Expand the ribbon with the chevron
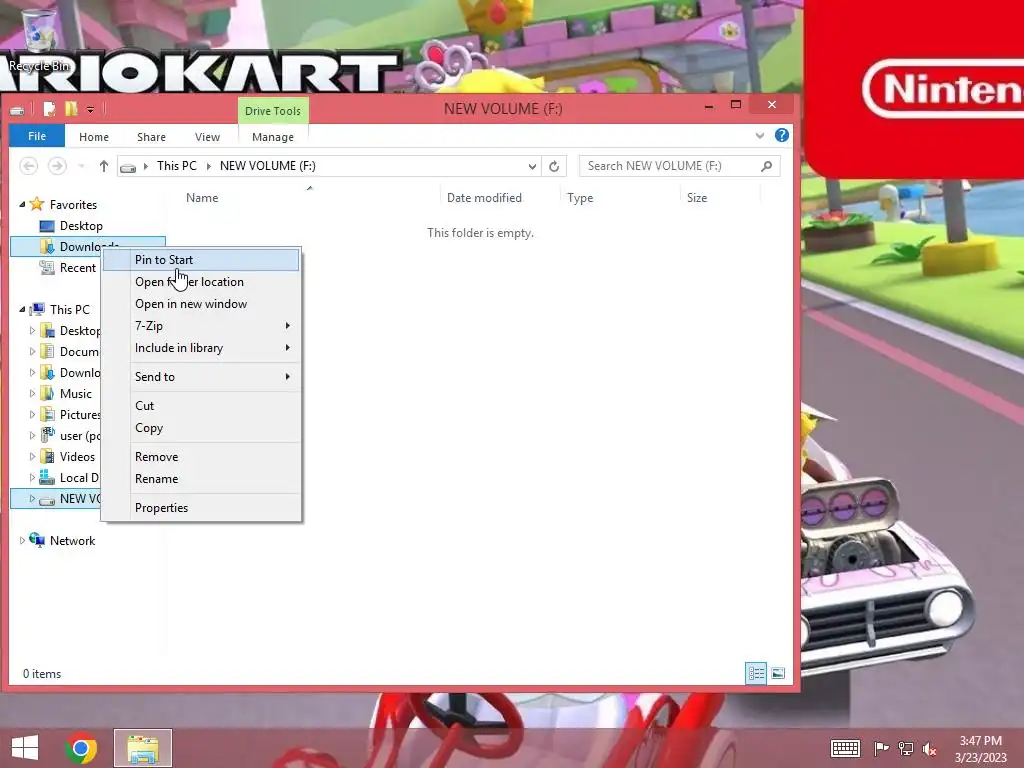1024x768 pixels. (x=760, y=136)
